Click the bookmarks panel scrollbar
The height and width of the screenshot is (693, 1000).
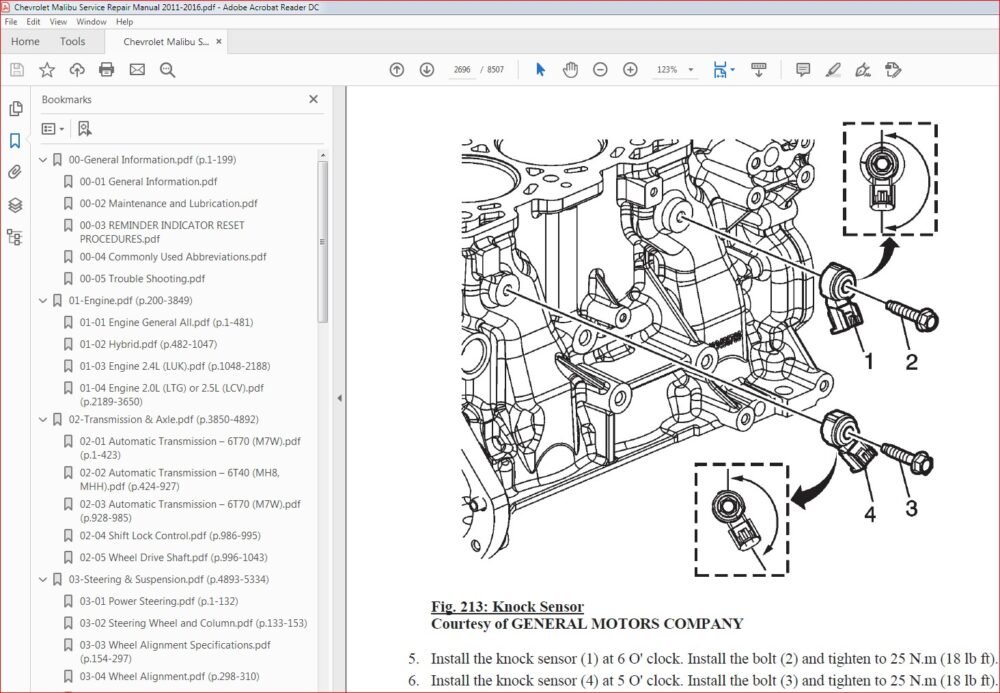click(323, 242)
